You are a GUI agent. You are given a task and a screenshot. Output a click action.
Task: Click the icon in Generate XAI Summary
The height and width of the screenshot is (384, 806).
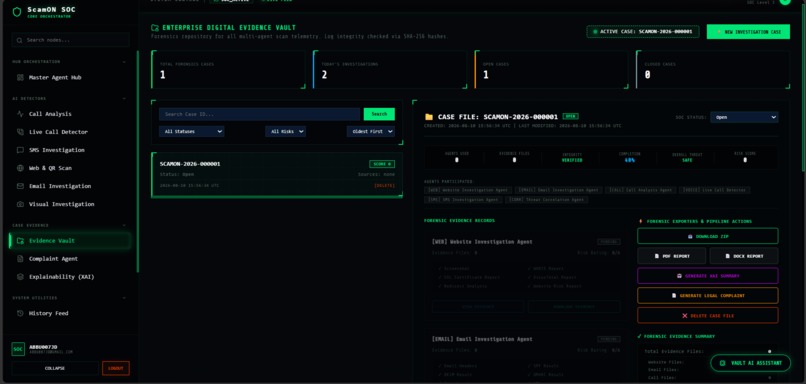point(679,276)
